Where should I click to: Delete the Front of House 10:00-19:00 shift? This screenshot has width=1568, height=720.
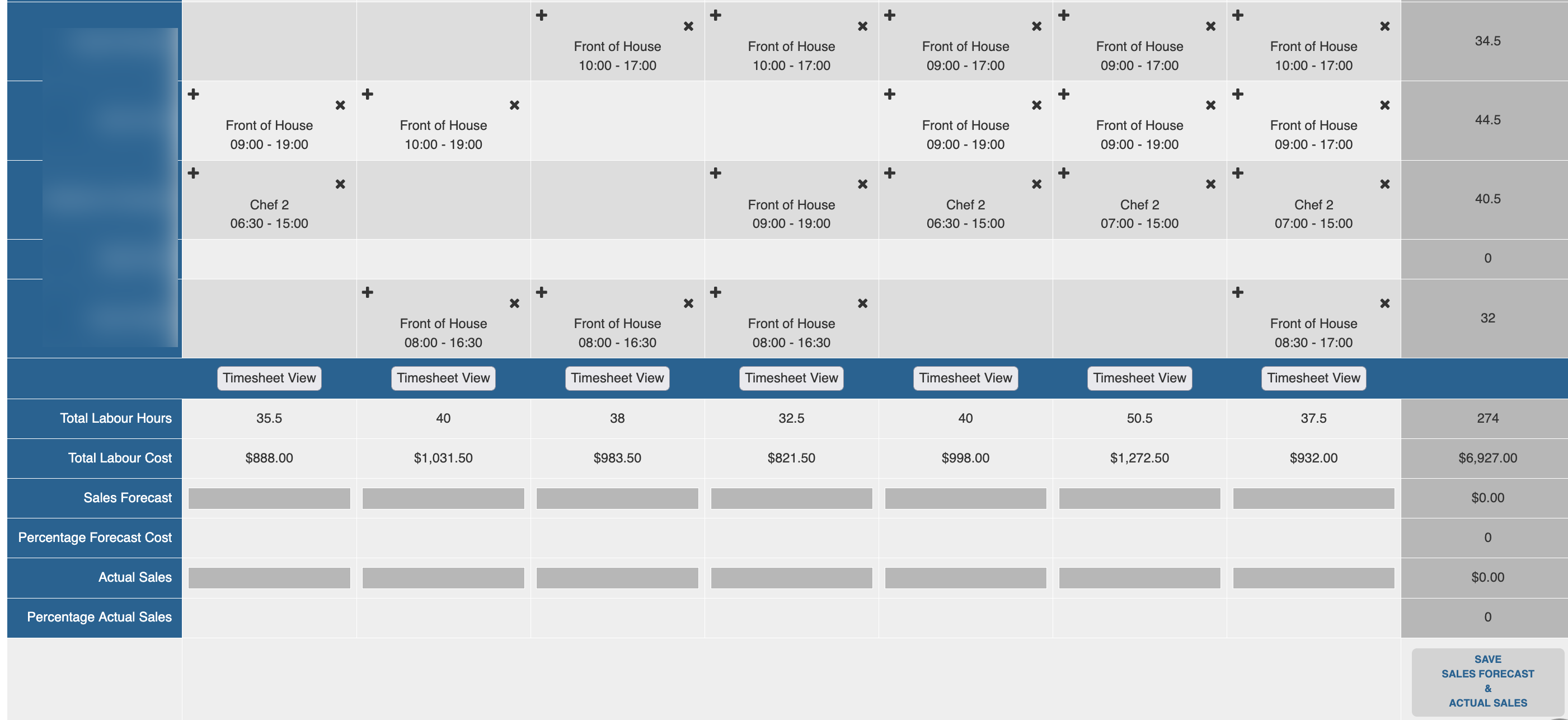514,105
